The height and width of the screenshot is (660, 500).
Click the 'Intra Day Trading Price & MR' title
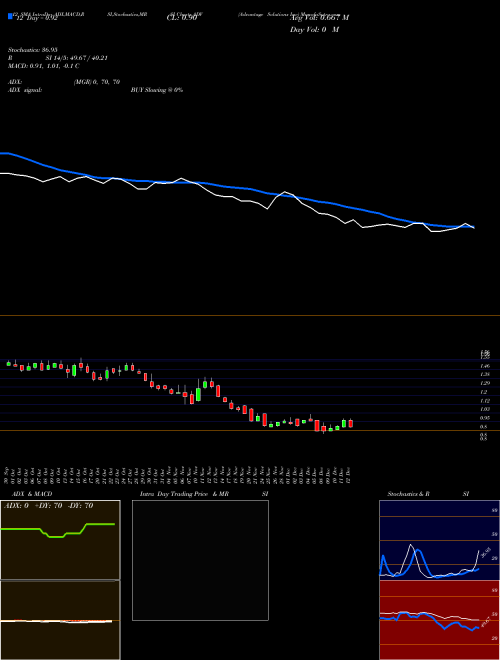(x=184, y=494)
